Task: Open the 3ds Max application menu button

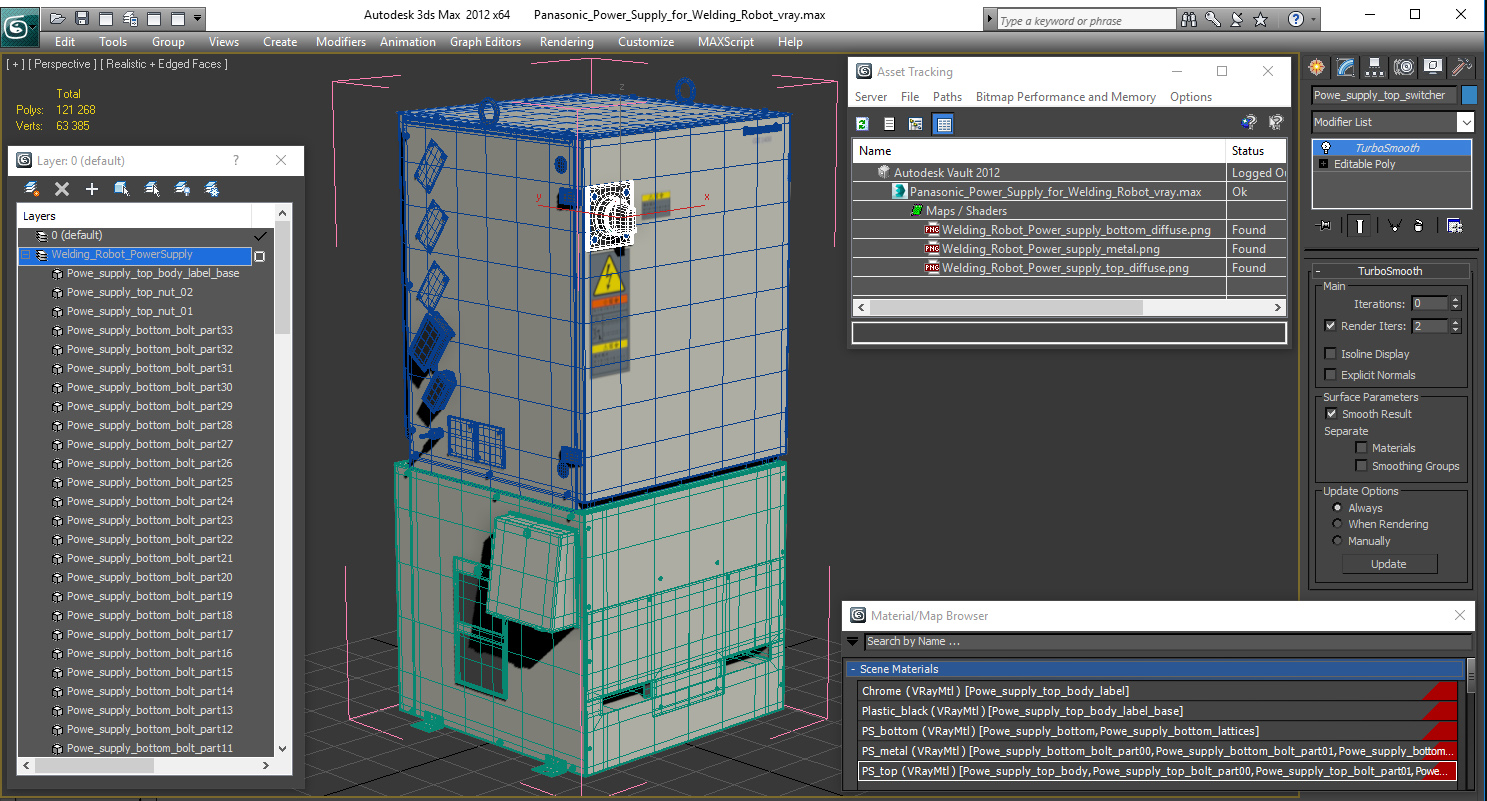Action: coord(19,27)
